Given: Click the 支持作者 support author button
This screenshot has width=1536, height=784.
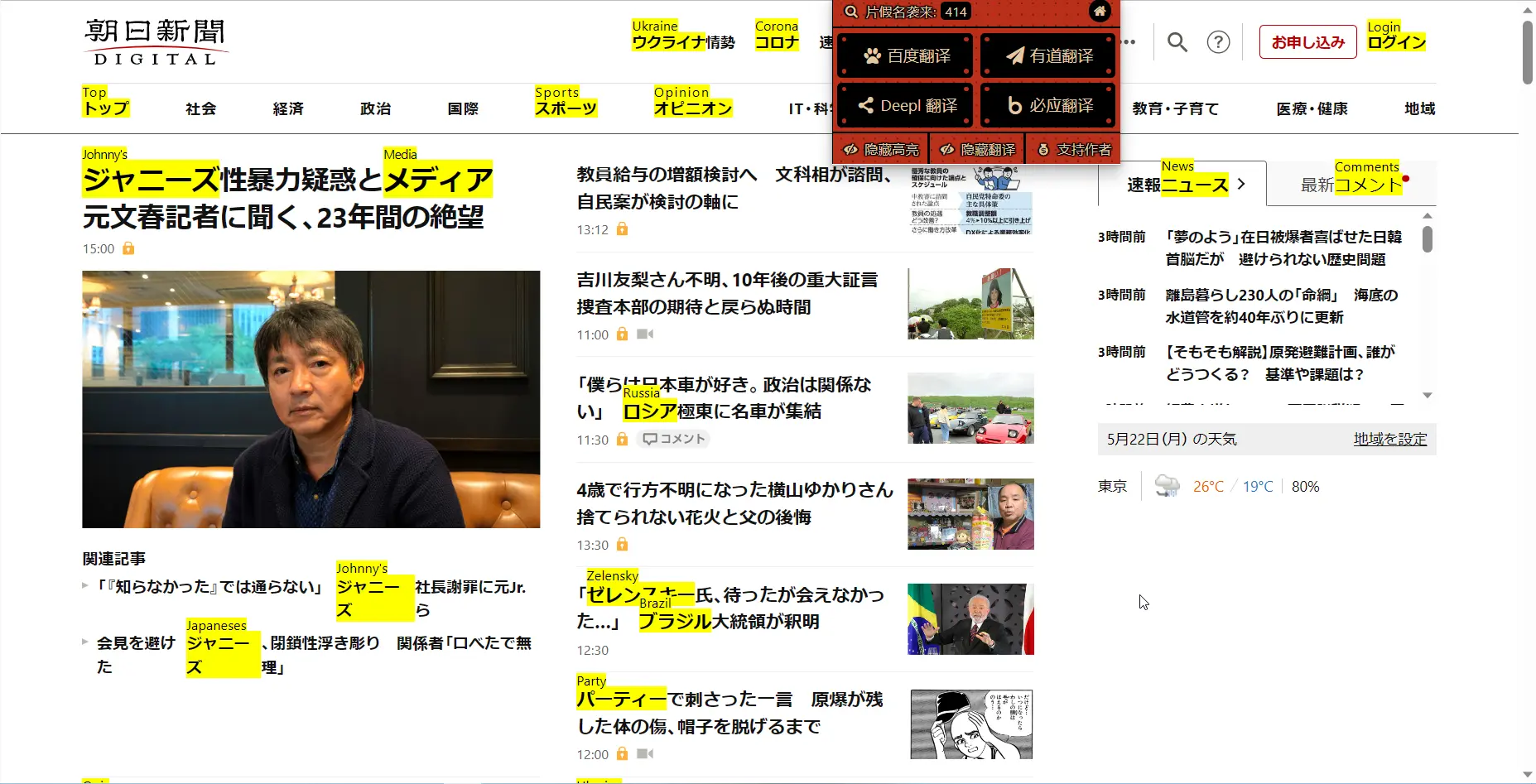Looking at the screenshot, I should [1073, 150].
